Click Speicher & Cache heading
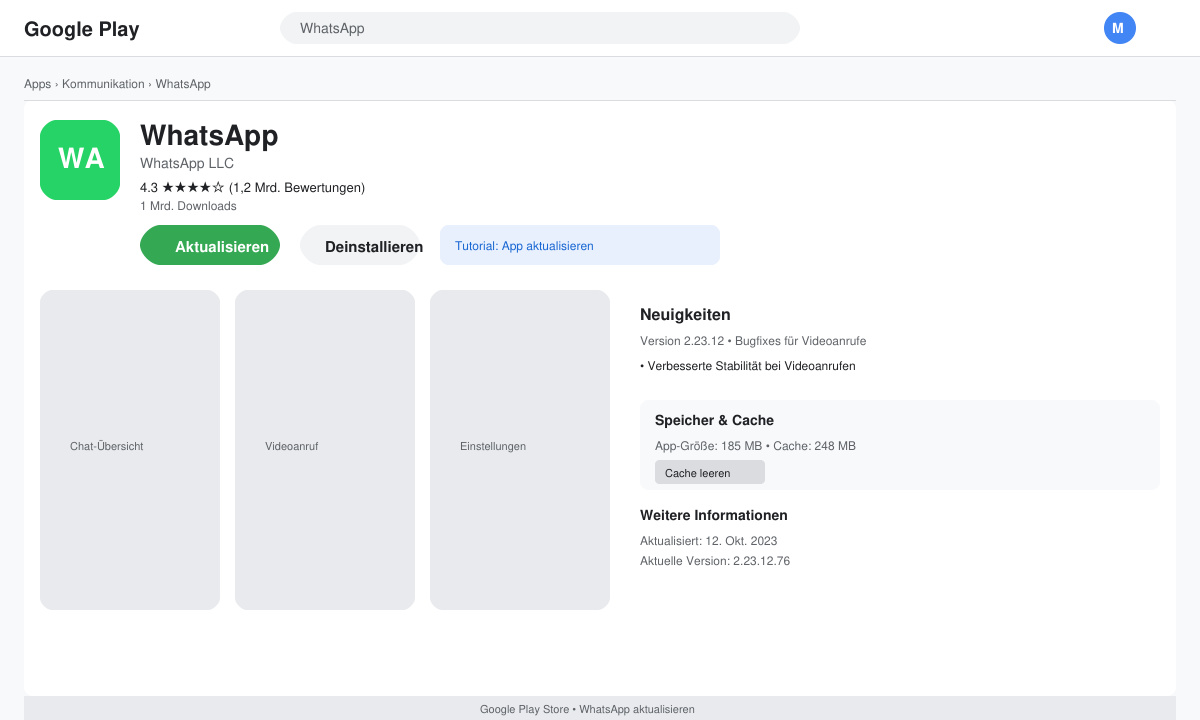The height and width of the screenshot is (720, 1200). click(714, 420)
